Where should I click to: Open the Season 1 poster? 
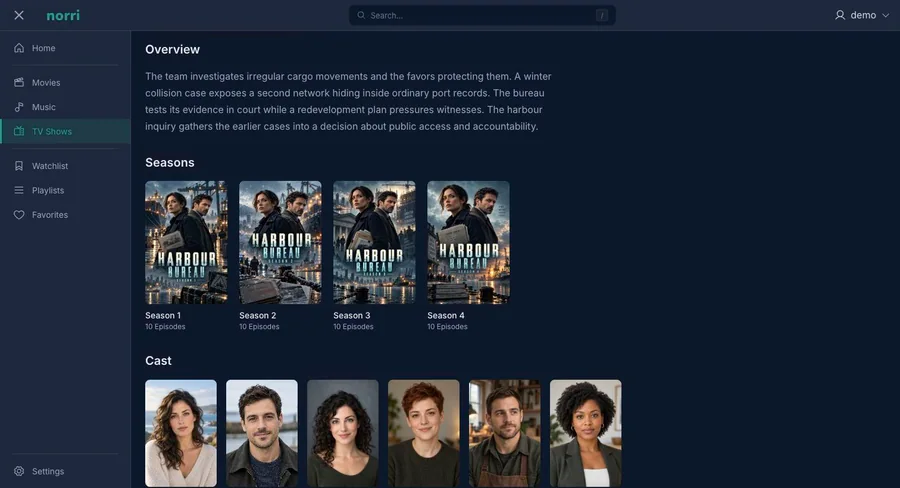[x=186, y=242]
